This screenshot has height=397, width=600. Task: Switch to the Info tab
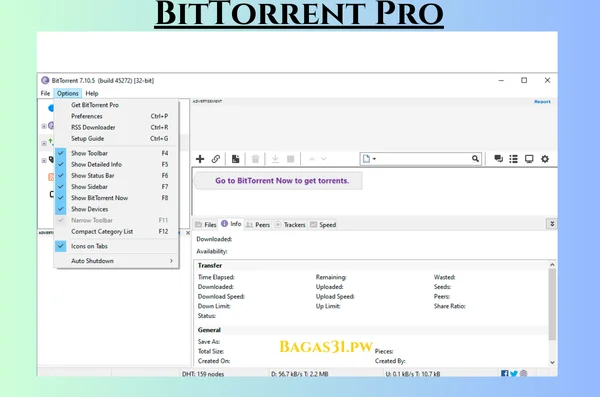point(232,224)
